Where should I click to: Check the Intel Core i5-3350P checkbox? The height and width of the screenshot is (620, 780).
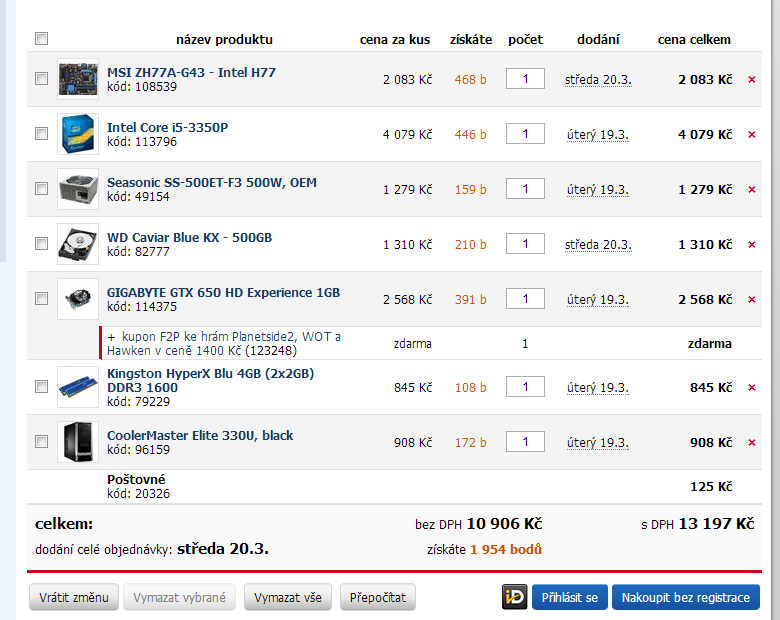(x=41, y=133)
